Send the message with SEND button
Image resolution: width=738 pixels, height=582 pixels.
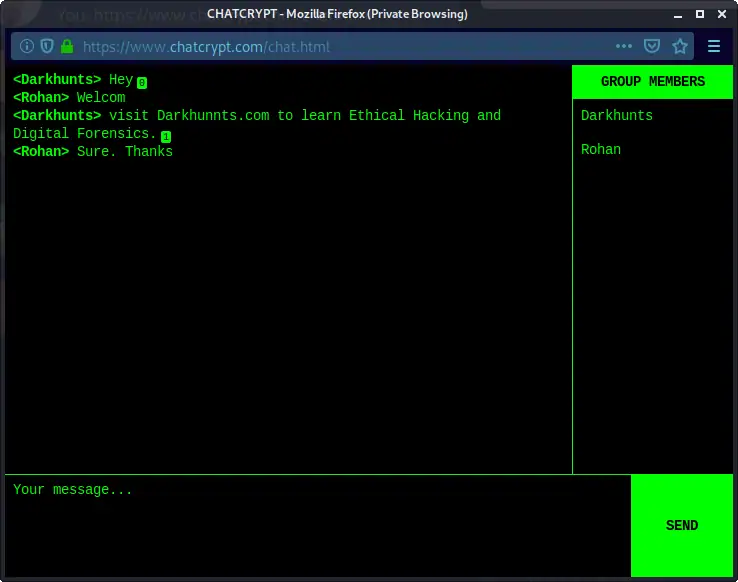[x=682, y=526]
